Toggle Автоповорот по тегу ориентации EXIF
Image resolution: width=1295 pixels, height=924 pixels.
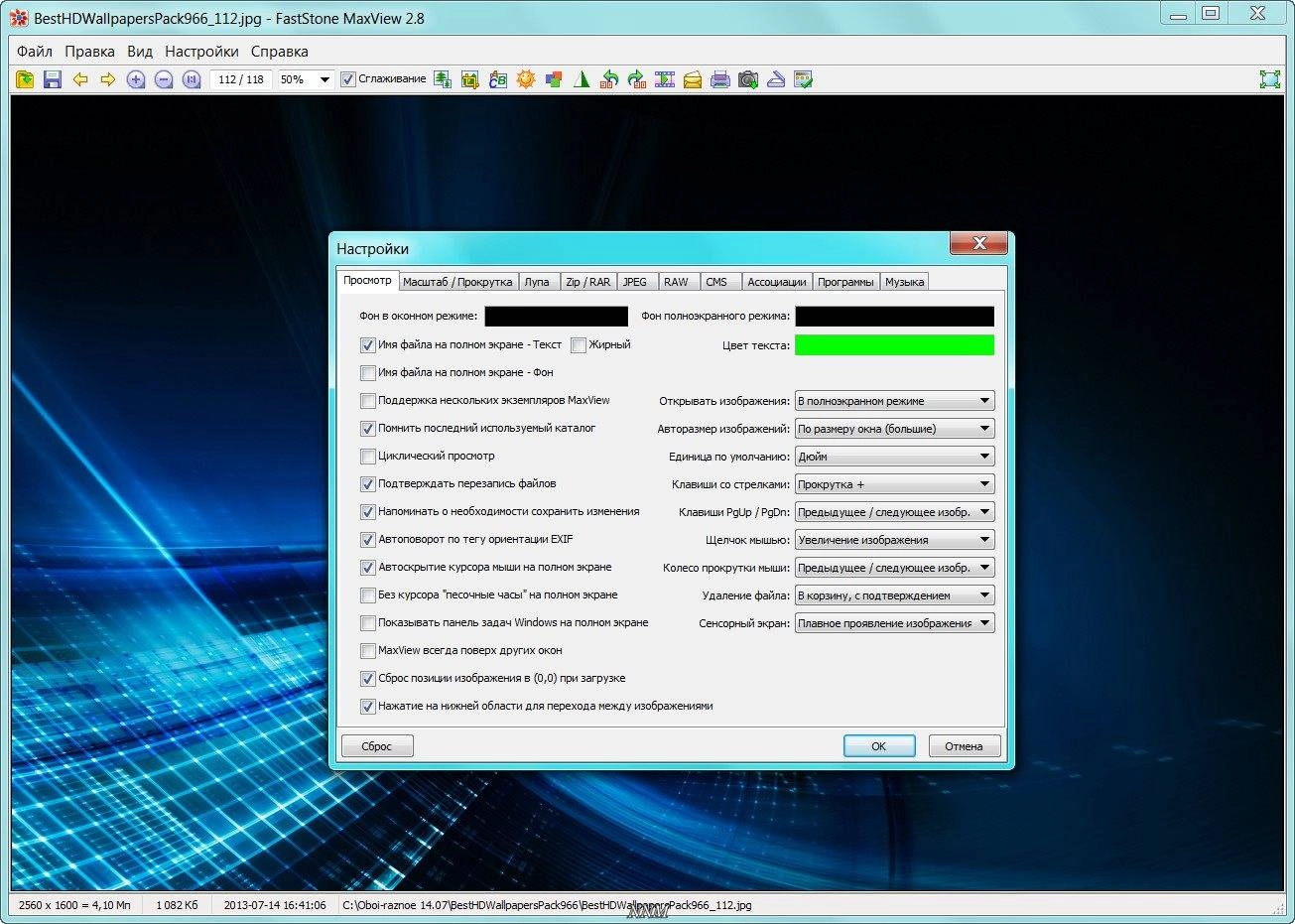click(368, 540)
